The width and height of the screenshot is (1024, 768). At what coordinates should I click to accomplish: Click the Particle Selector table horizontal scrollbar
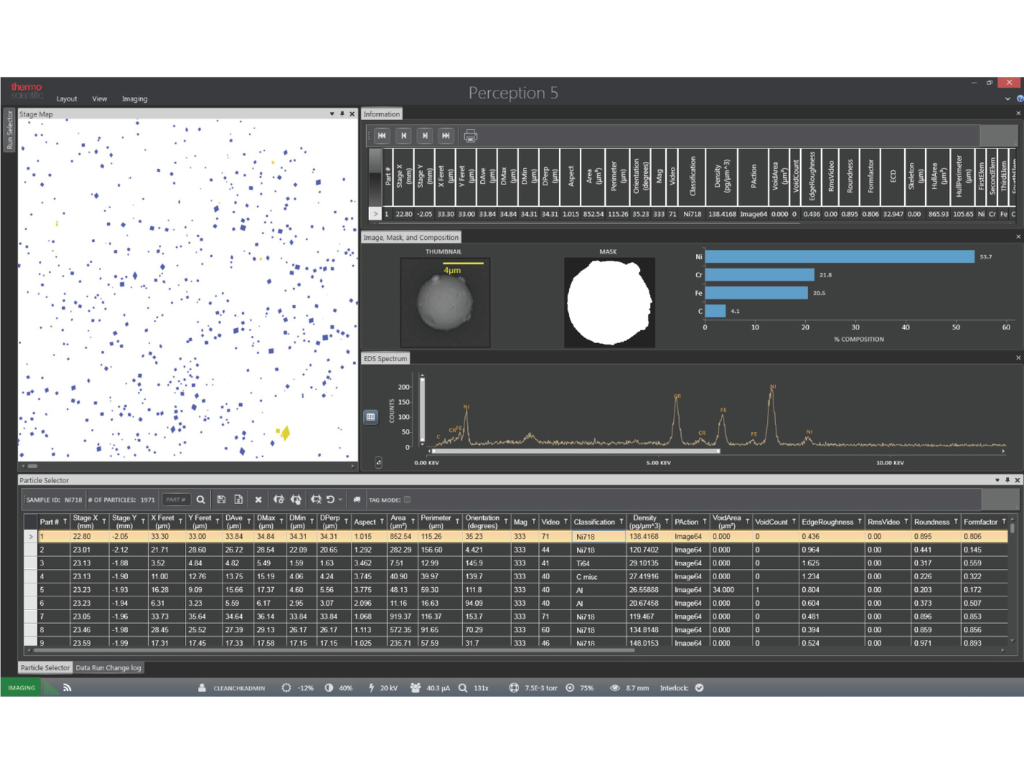pyautogui.click(x=334, y=650)
